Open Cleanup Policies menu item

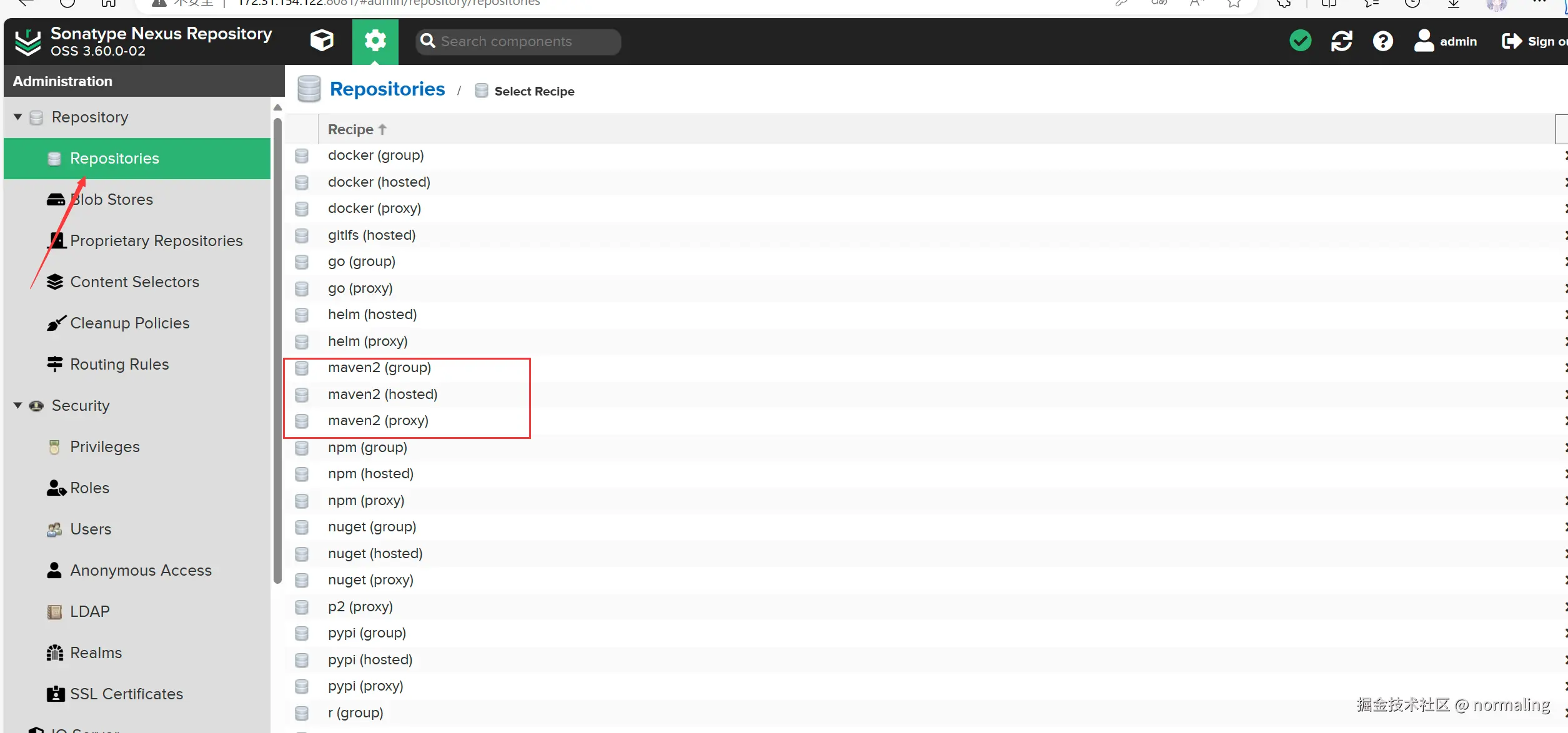click(129, 323)
